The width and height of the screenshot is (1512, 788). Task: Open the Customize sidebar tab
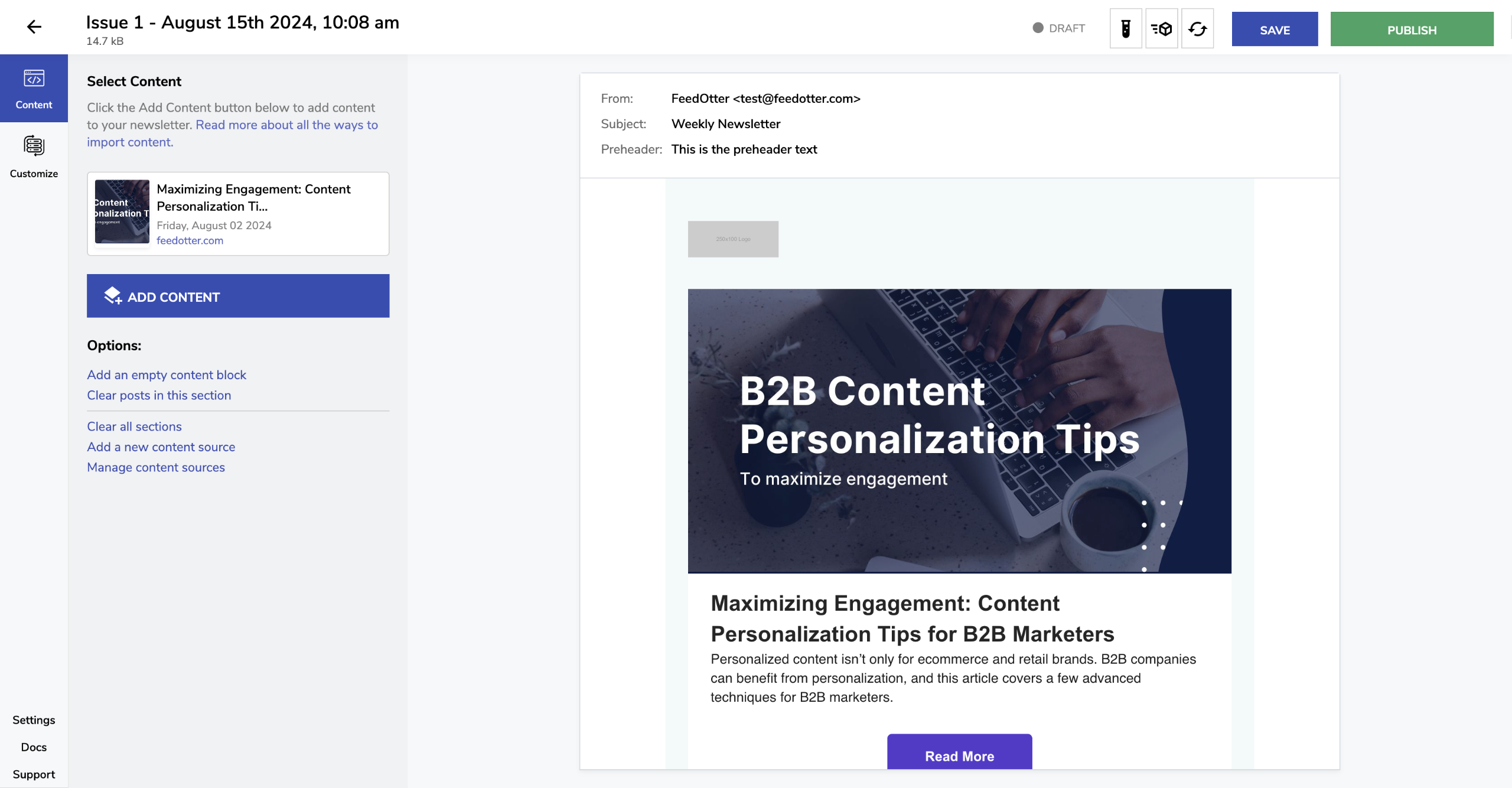[34, 157]
